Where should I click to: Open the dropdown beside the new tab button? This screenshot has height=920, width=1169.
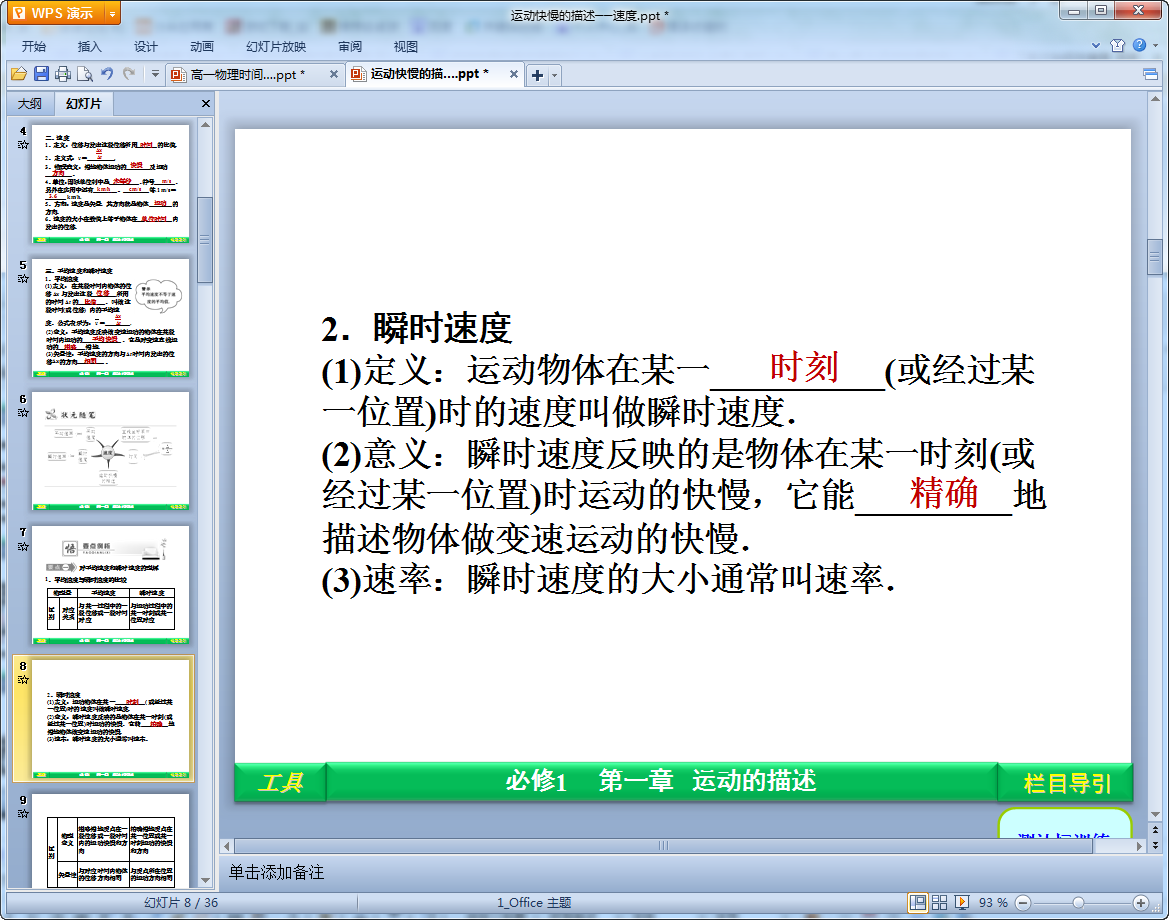(554, 75)
